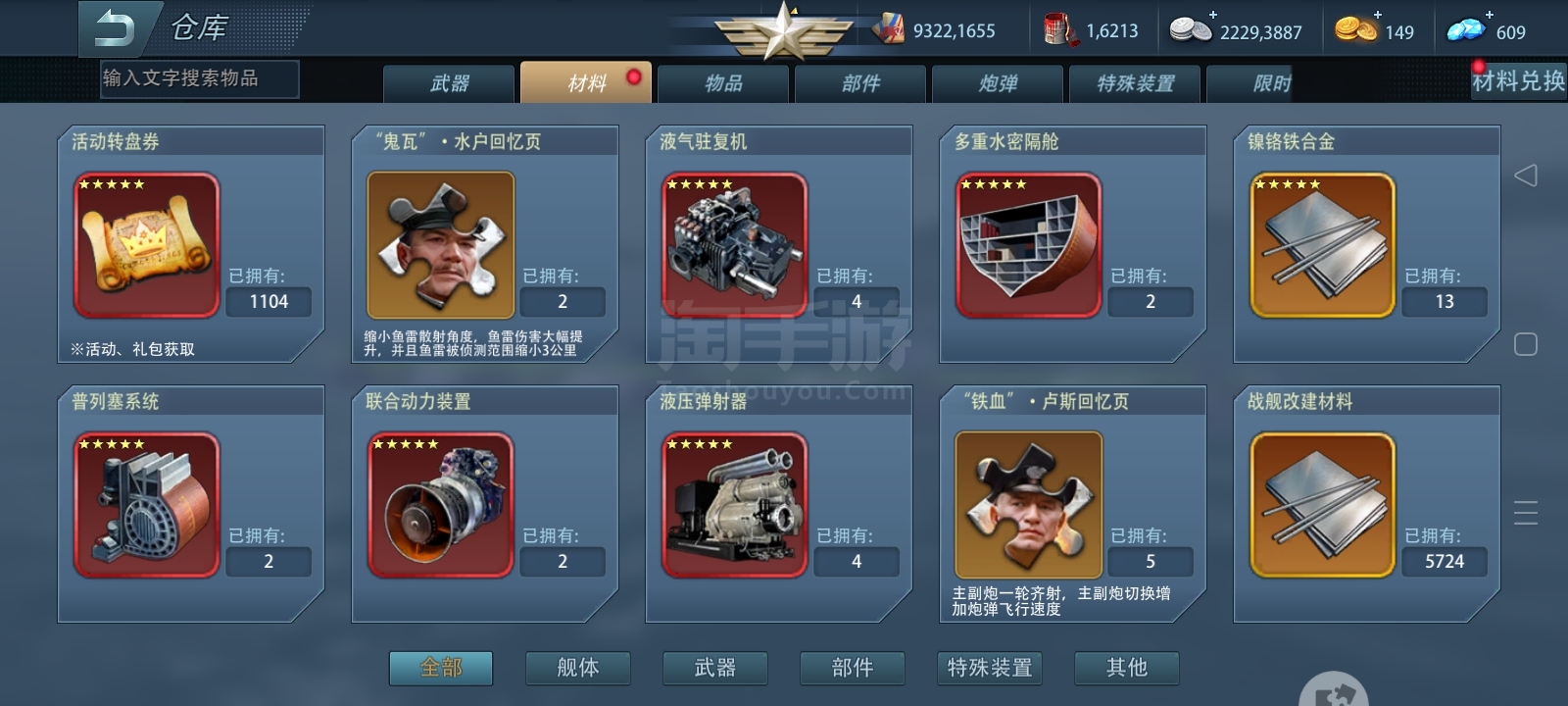
Task: Select the 全部 filter button
Action: [x=441, y=668]
